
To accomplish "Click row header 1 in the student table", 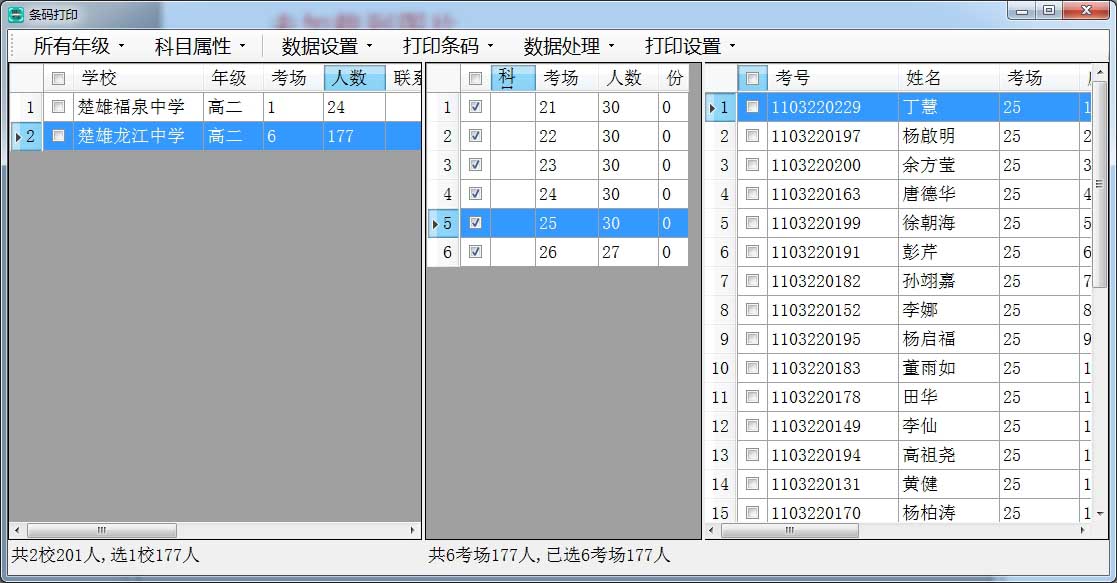I will pos(721,107).
